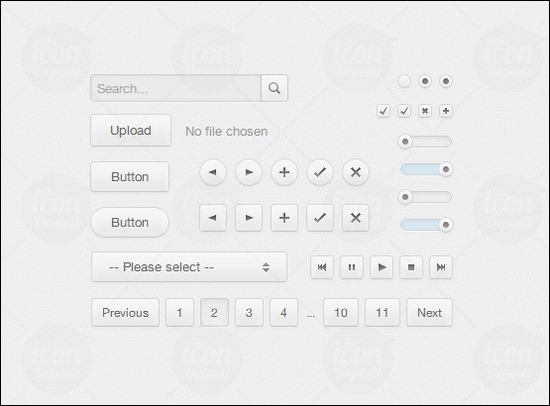The height and width of the screenshot is (406, 550).
Task: Click the magnifying glass search icon
Action: point(274,88)
